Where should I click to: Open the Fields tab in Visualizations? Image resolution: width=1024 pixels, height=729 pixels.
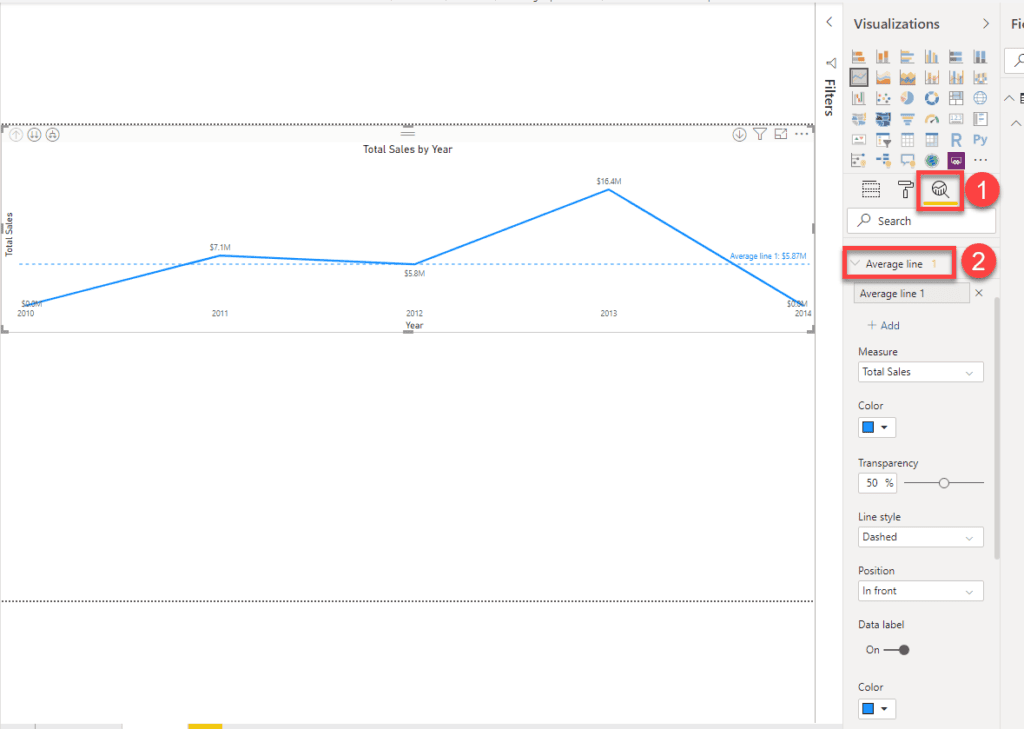click(871, 189)
